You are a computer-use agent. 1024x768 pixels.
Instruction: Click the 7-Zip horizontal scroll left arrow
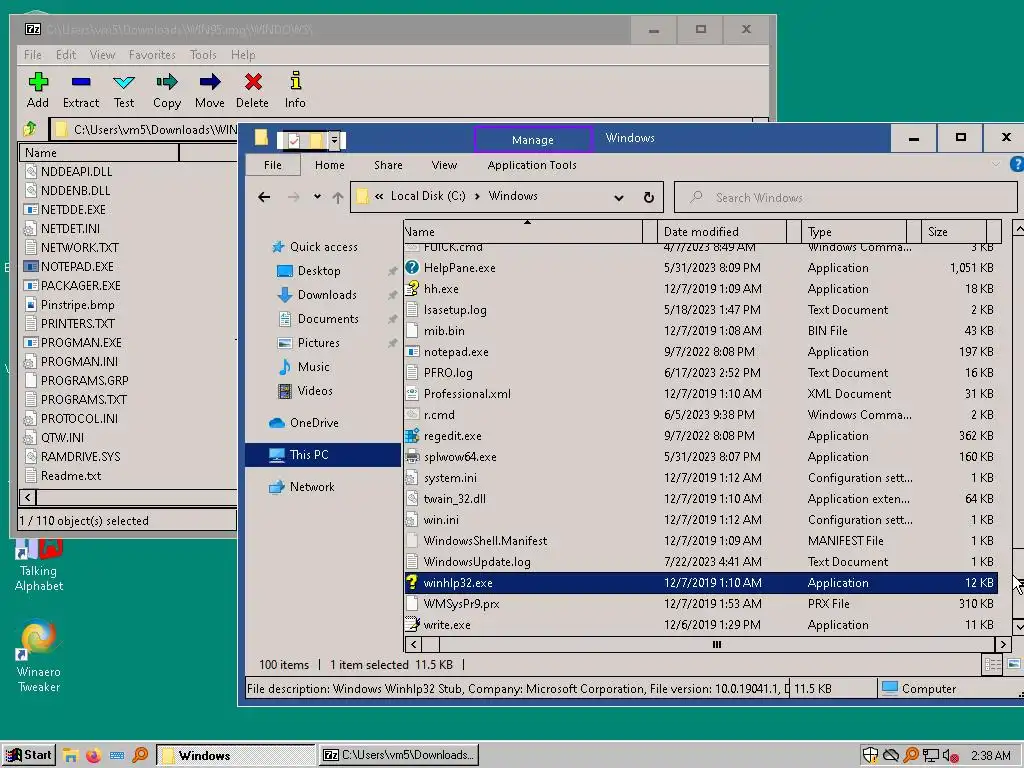pos(27,498)
